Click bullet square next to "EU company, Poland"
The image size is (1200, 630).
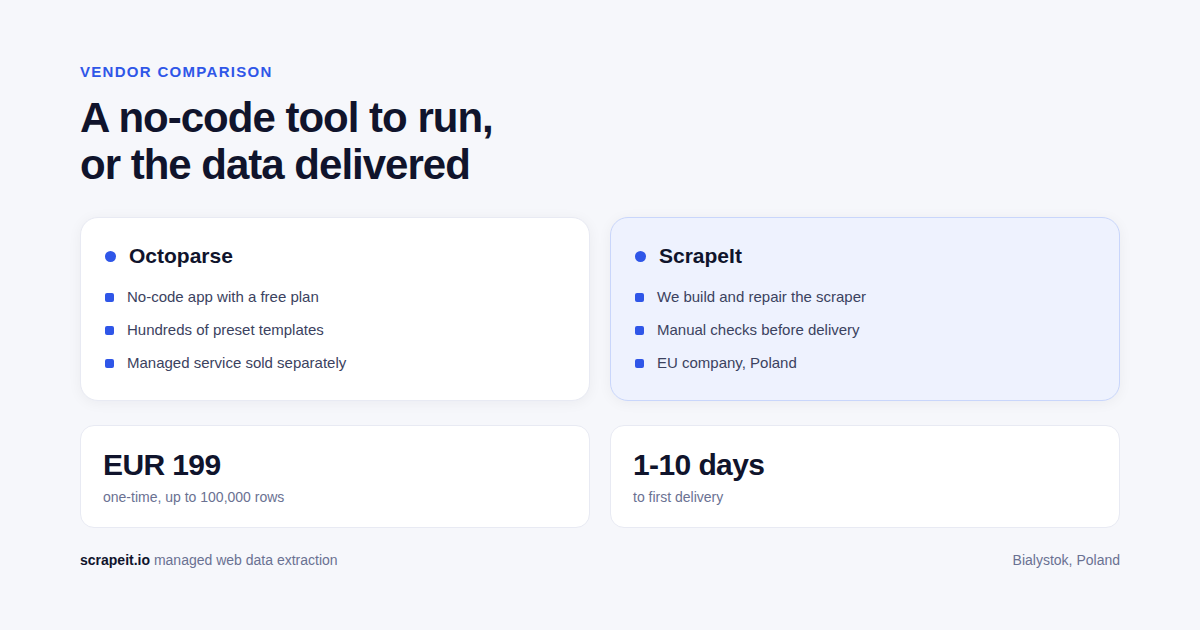point(639,363)
